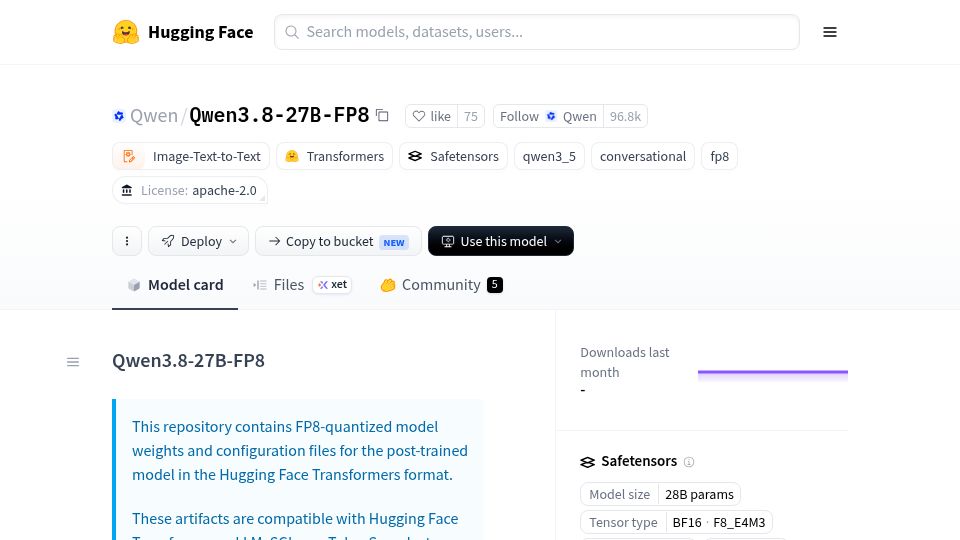960x540 pixels.
Task: Open the Qwen3.8-27B-FP8 title link
Action: pyautogui.click(x=279, y=115)
